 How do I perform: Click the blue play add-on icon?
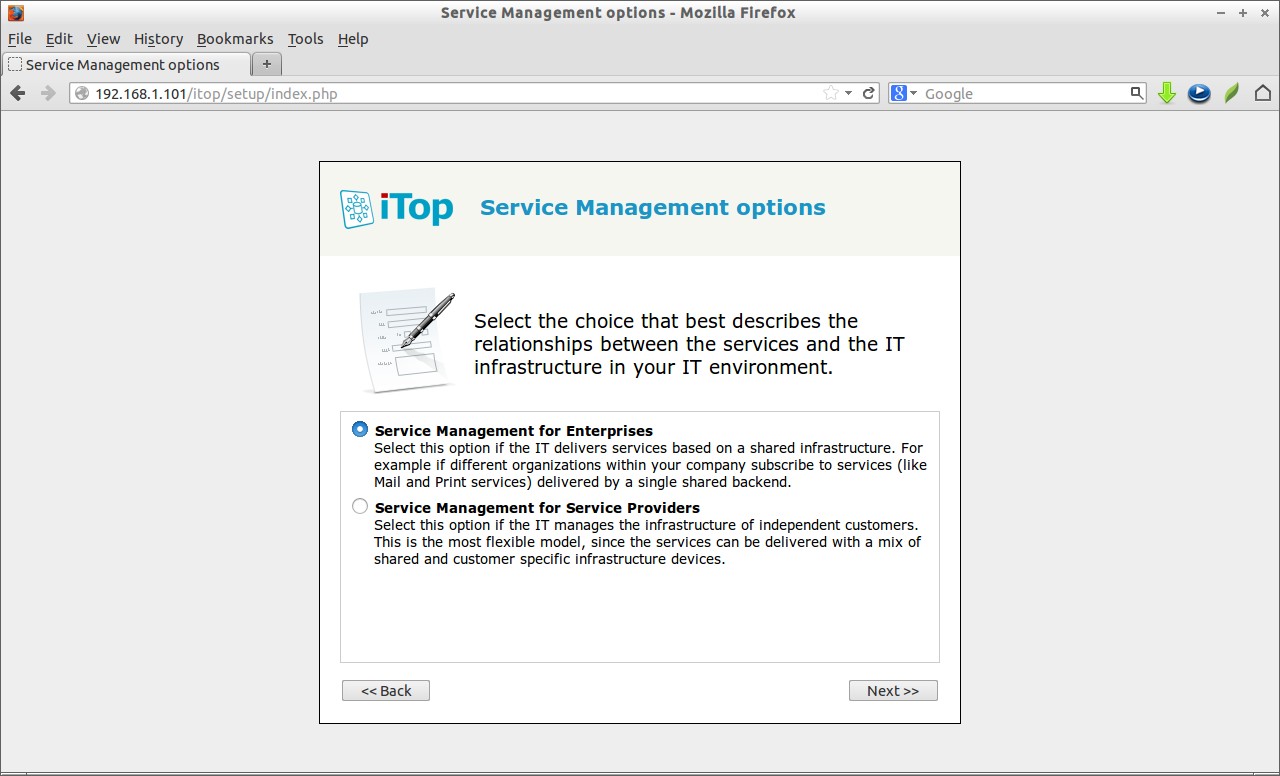(1199, 93)
